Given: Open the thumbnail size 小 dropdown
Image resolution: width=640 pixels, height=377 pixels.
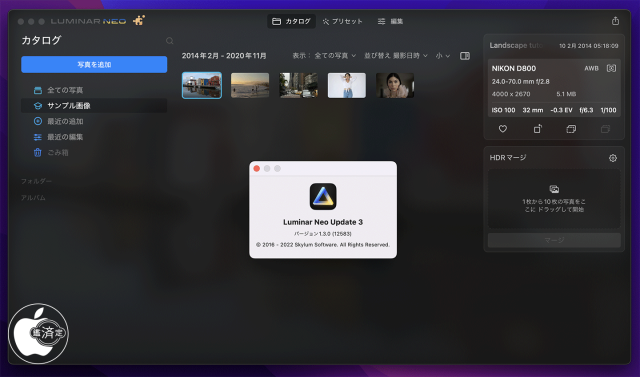Looking at the screenshot, I should (x=443, y=55).
